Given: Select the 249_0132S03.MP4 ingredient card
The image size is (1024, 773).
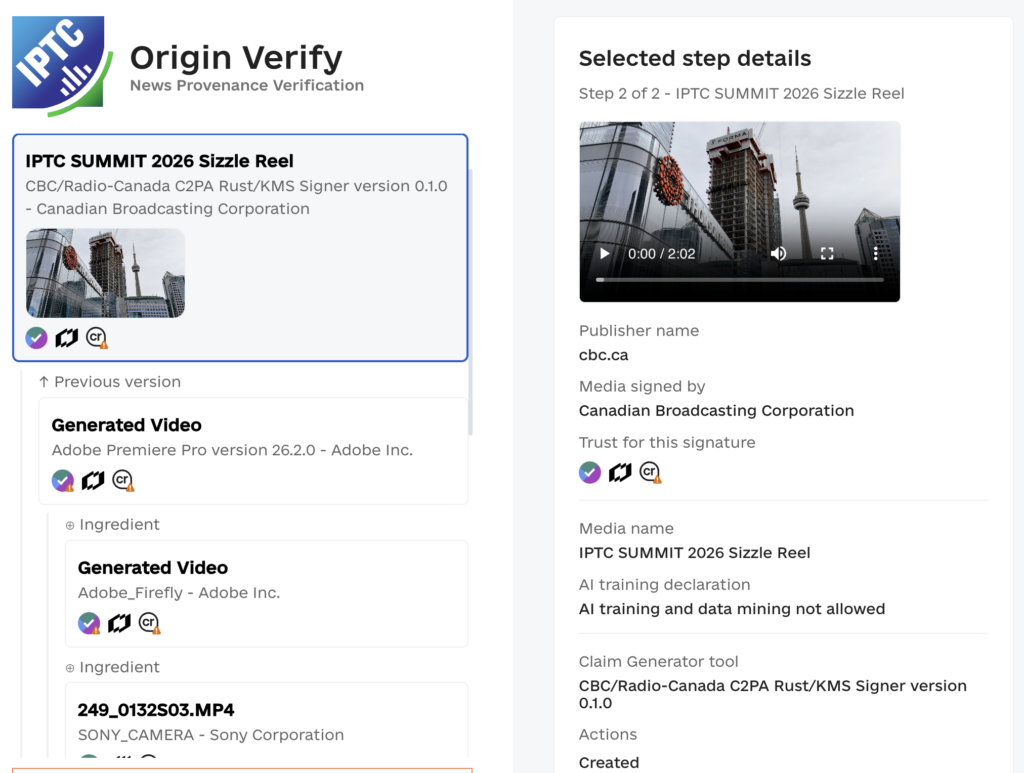Looking at the screenshot, I should pyautogui.click(x=266, y=720).
